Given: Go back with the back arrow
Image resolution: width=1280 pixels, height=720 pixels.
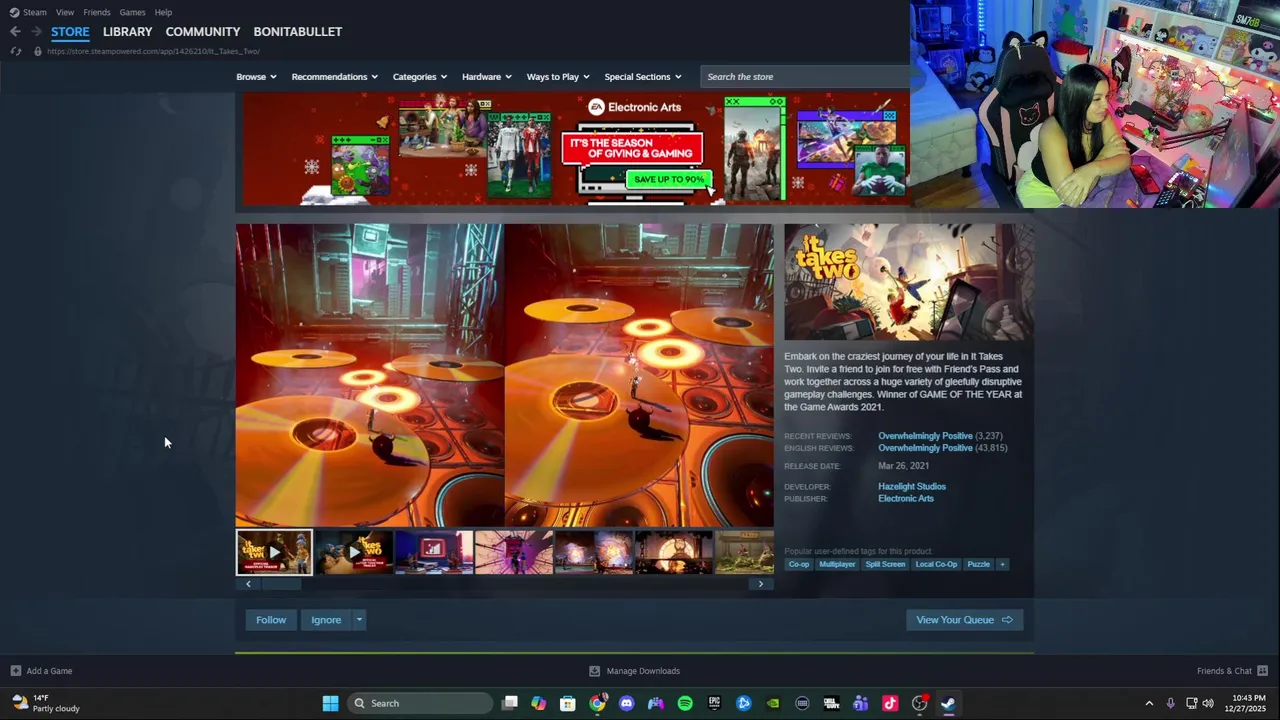Looking at the screenshot, I should point(15,32).
